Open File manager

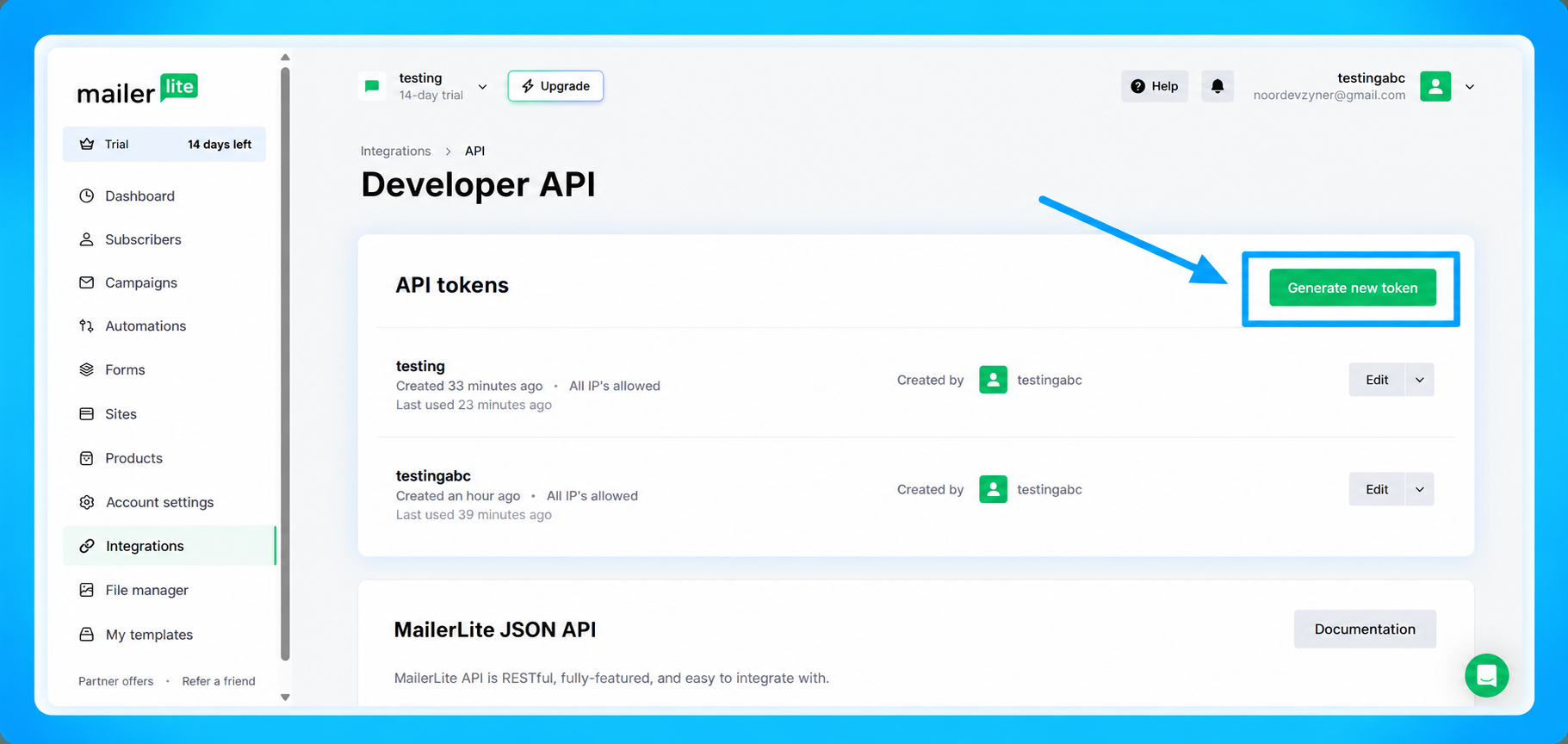146,590
